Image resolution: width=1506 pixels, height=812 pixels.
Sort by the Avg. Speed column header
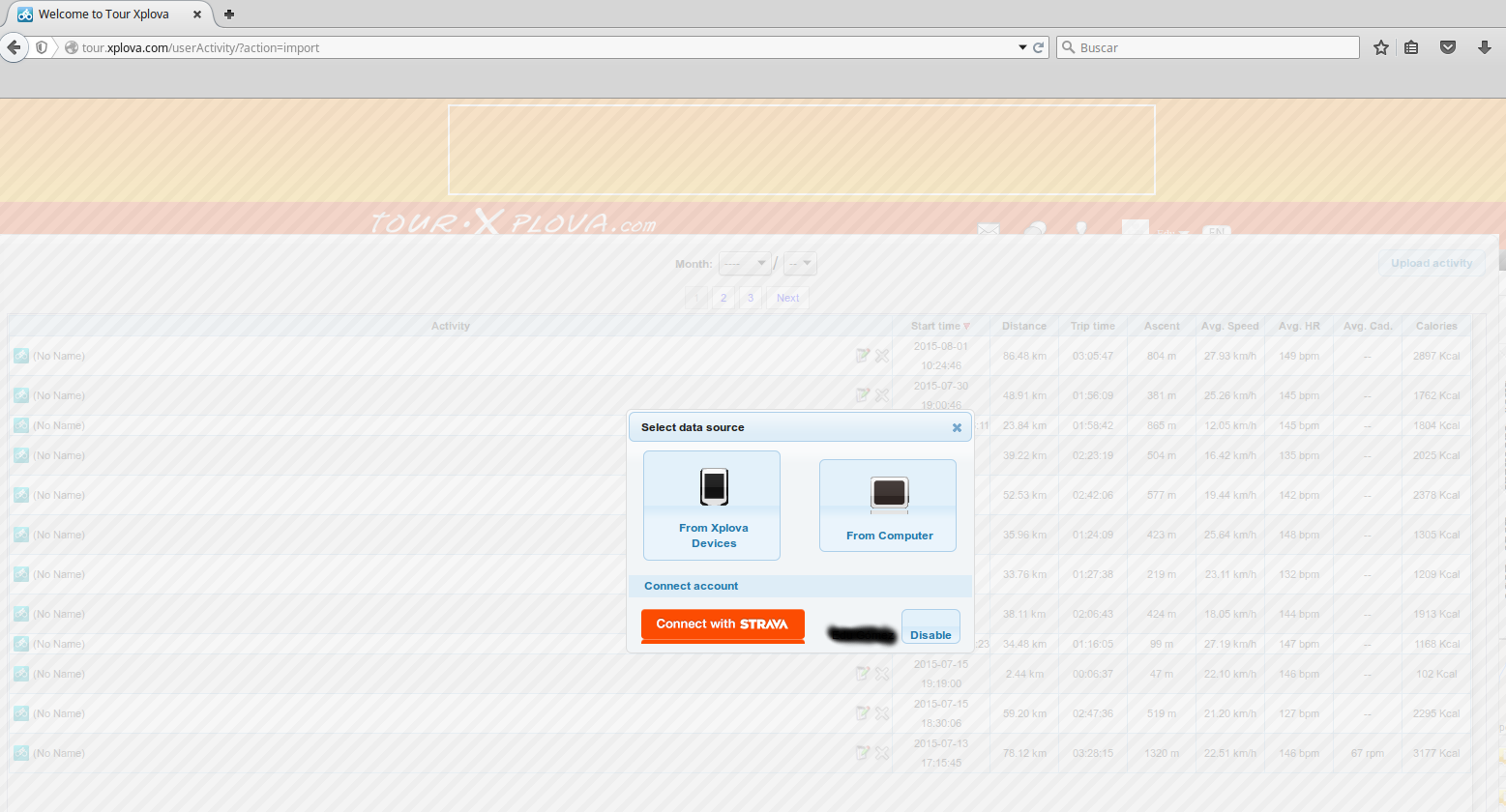pyautogui.click(x=1230, y=326)
